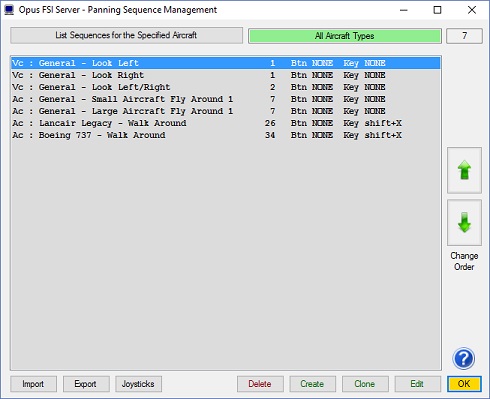Maximize the Panning Sequence Management window
Image resolution: width=490 pixels, height=399 pixels.
pos(437,10)
